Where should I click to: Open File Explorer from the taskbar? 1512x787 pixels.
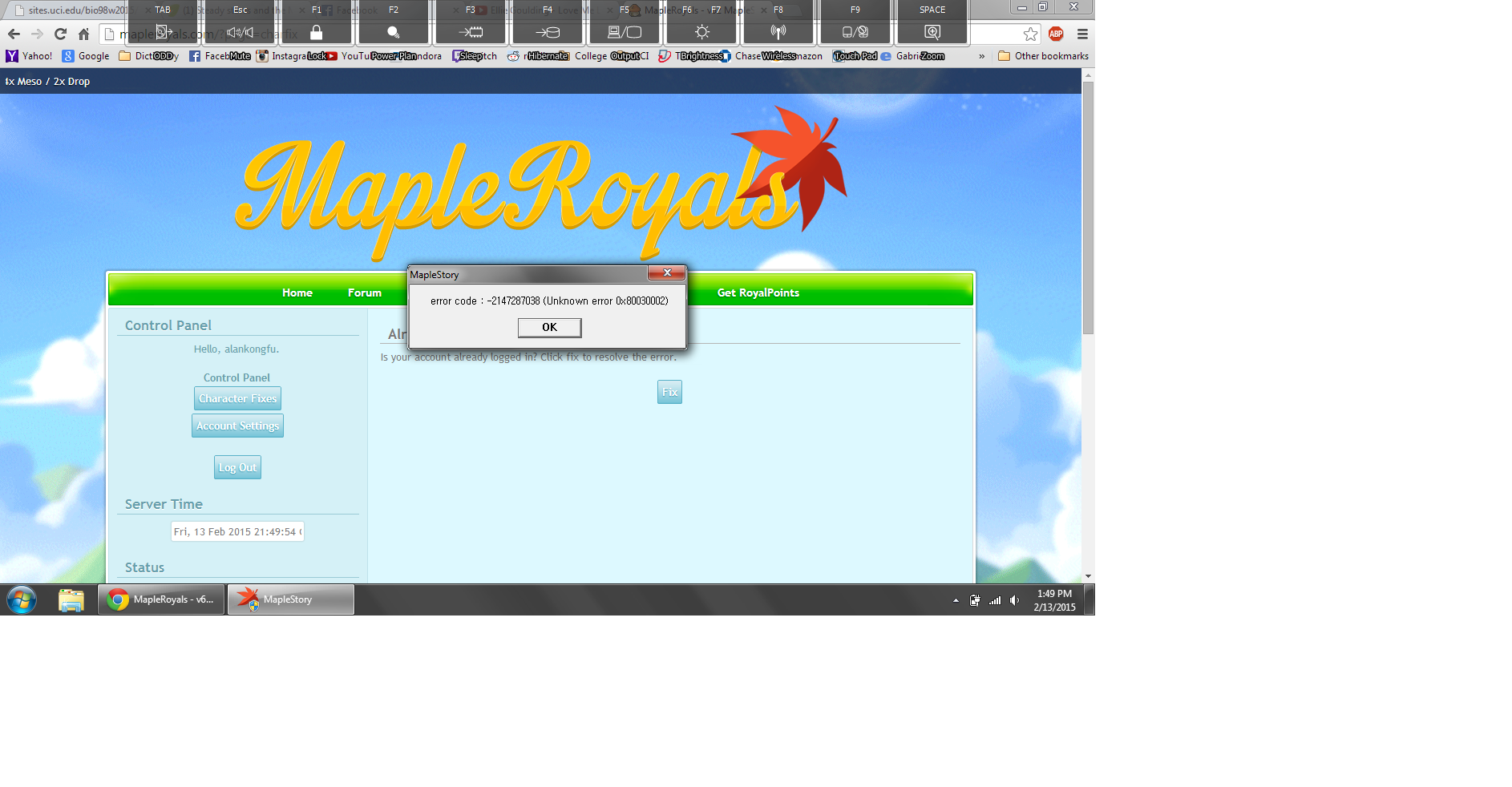point(71,599)
